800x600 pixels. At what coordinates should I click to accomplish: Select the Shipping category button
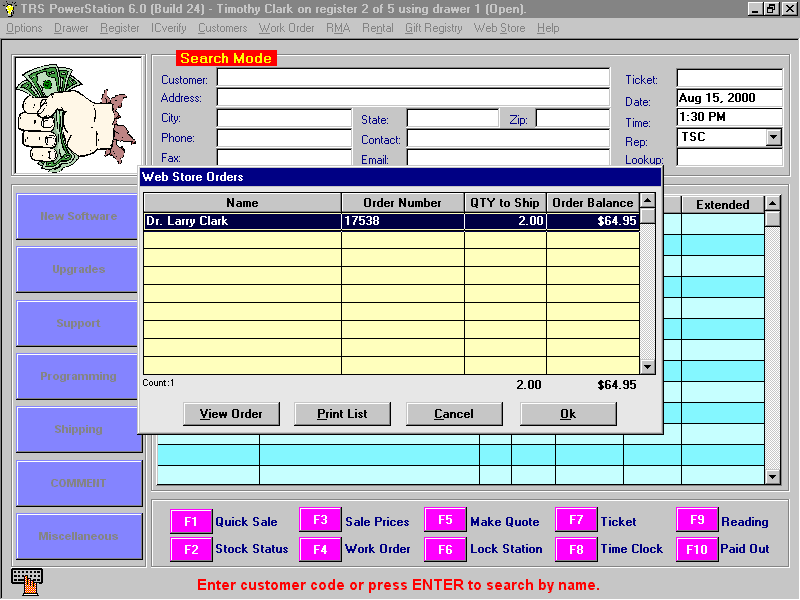[x=79, y=430]
